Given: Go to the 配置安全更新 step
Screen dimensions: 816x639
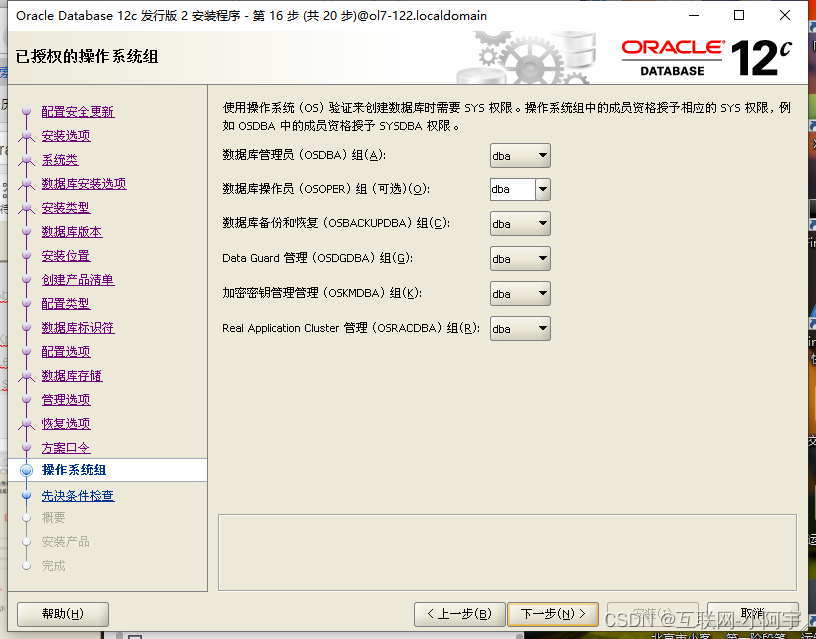Looking at the screenshot, I should click(78, 111).
